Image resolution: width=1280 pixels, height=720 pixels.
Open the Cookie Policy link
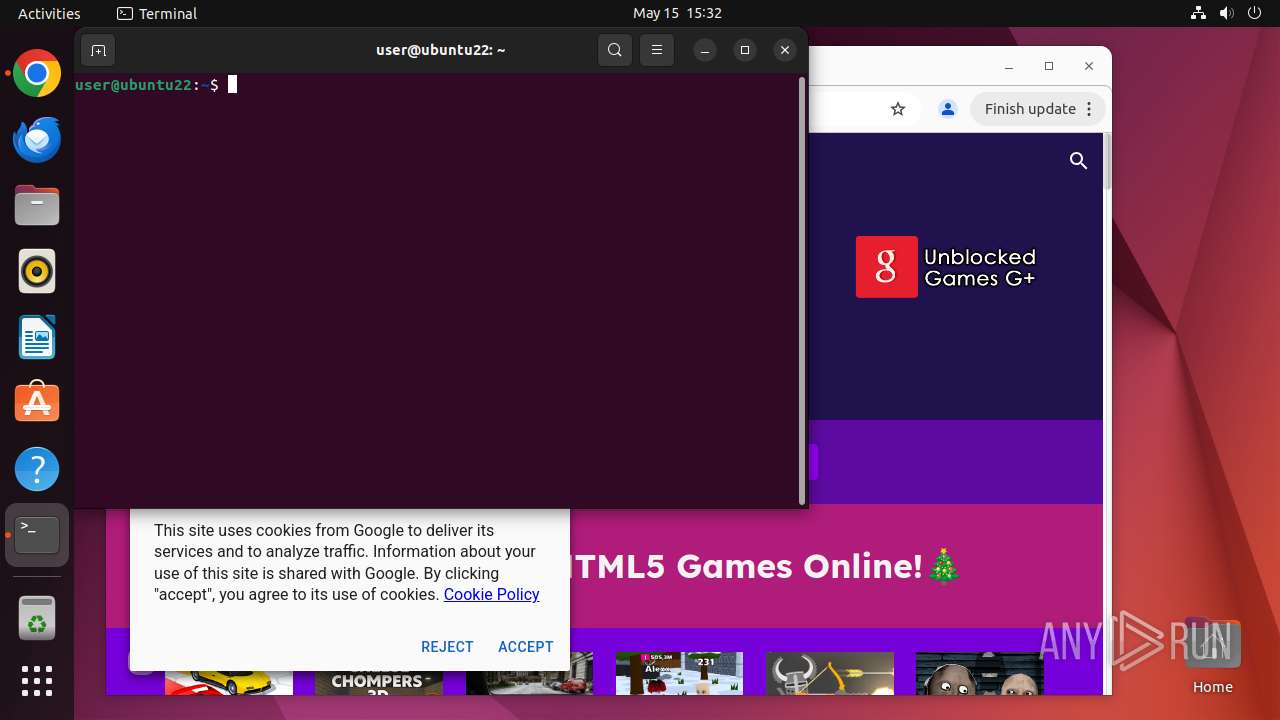[x=492, y=594]
